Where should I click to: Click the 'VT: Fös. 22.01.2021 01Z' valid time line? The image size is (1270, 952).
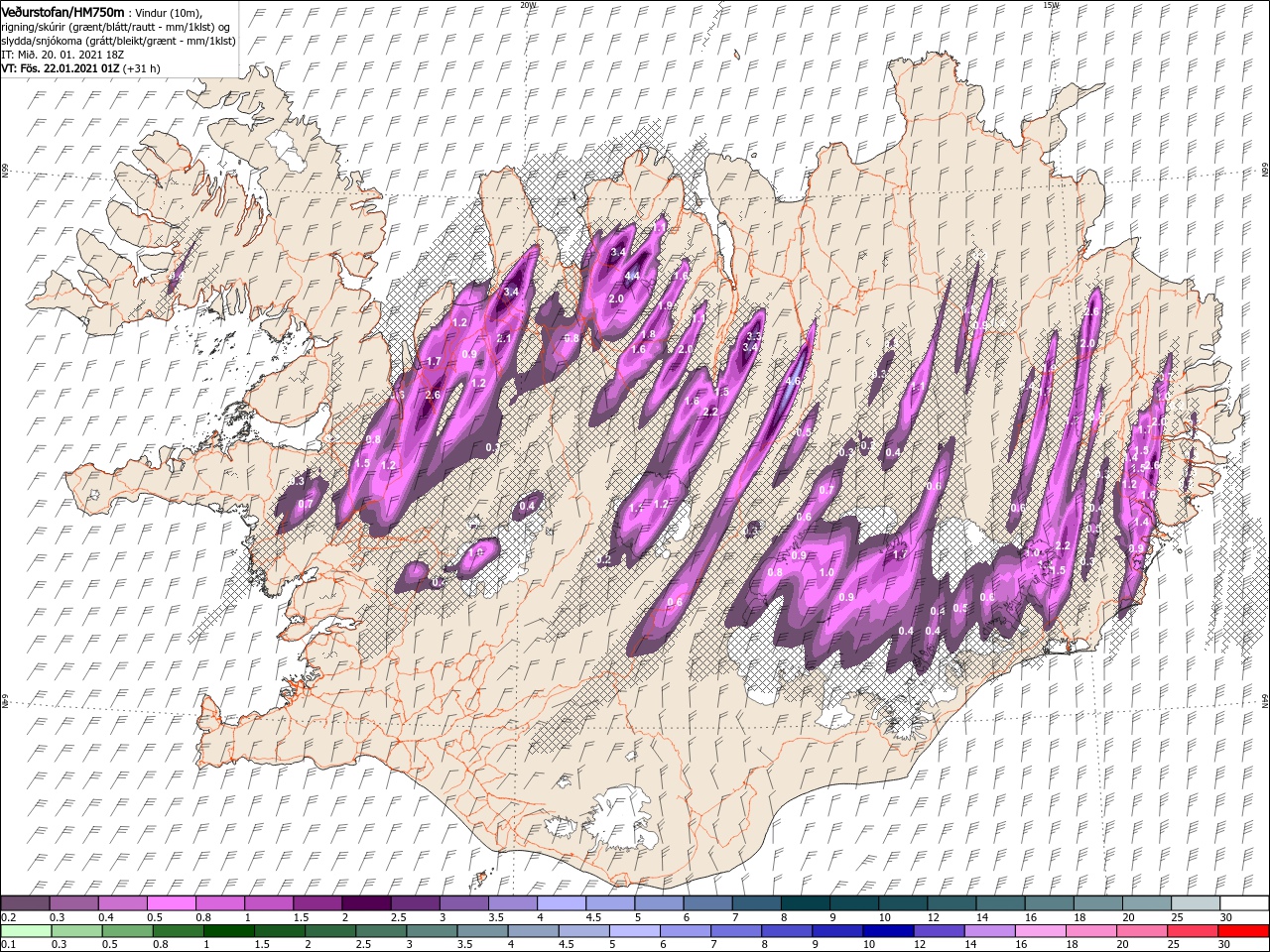(81, 68)
